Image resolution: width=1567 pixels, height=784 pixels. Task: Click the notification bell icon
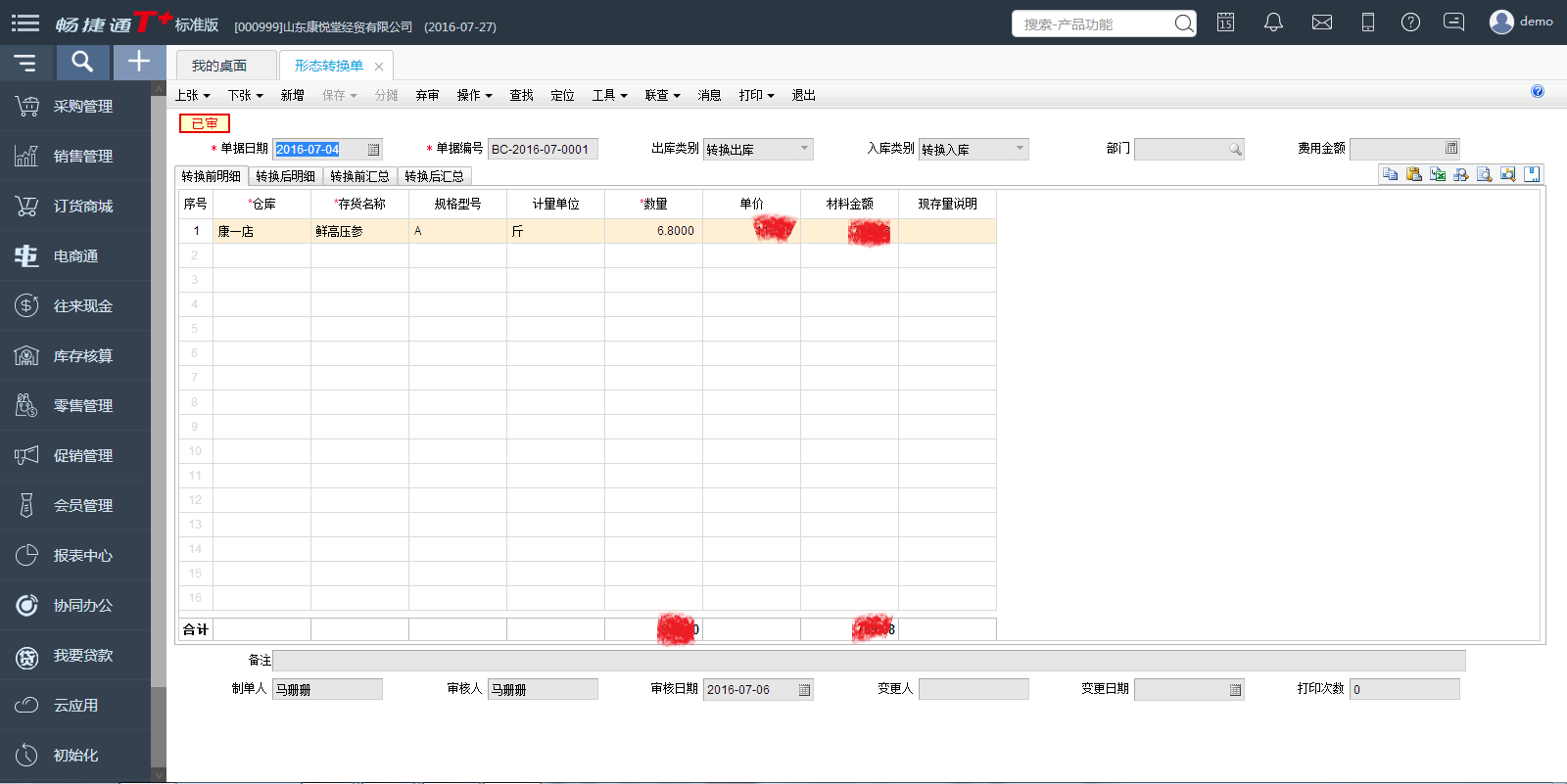[1273, 23]
